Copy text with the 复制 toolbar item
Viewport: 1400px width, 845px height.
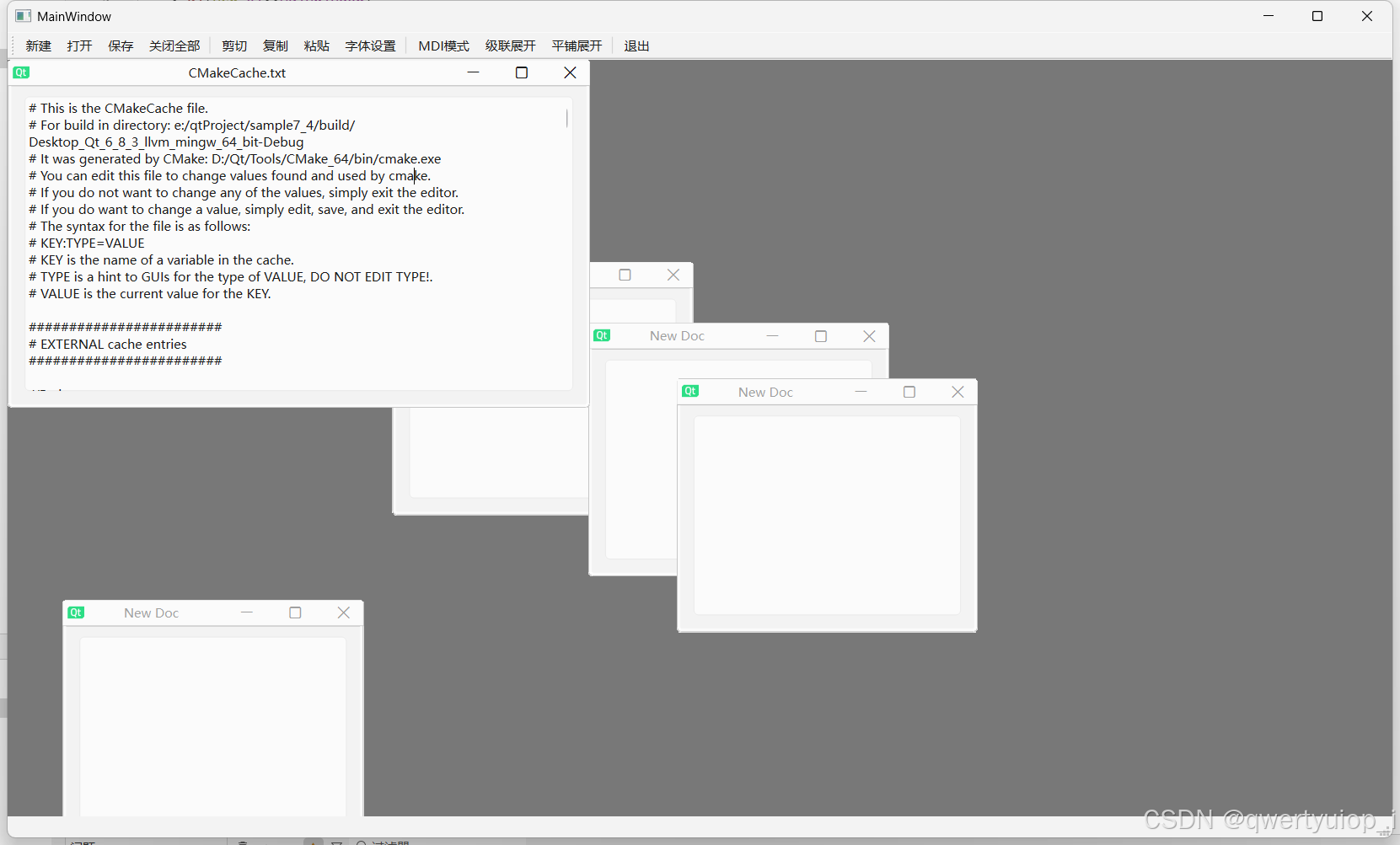275,46
